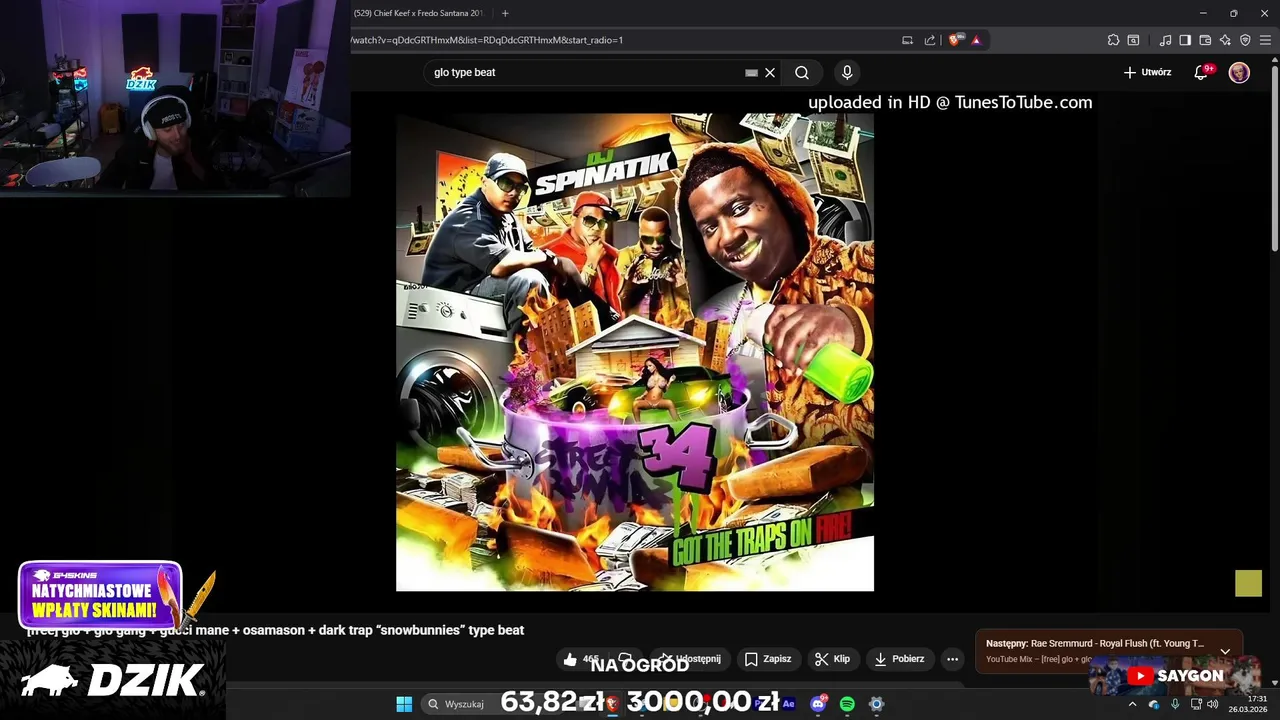Click the gear-shaped taskbar app icon
1280x720 pixels.
coord(876,704)
